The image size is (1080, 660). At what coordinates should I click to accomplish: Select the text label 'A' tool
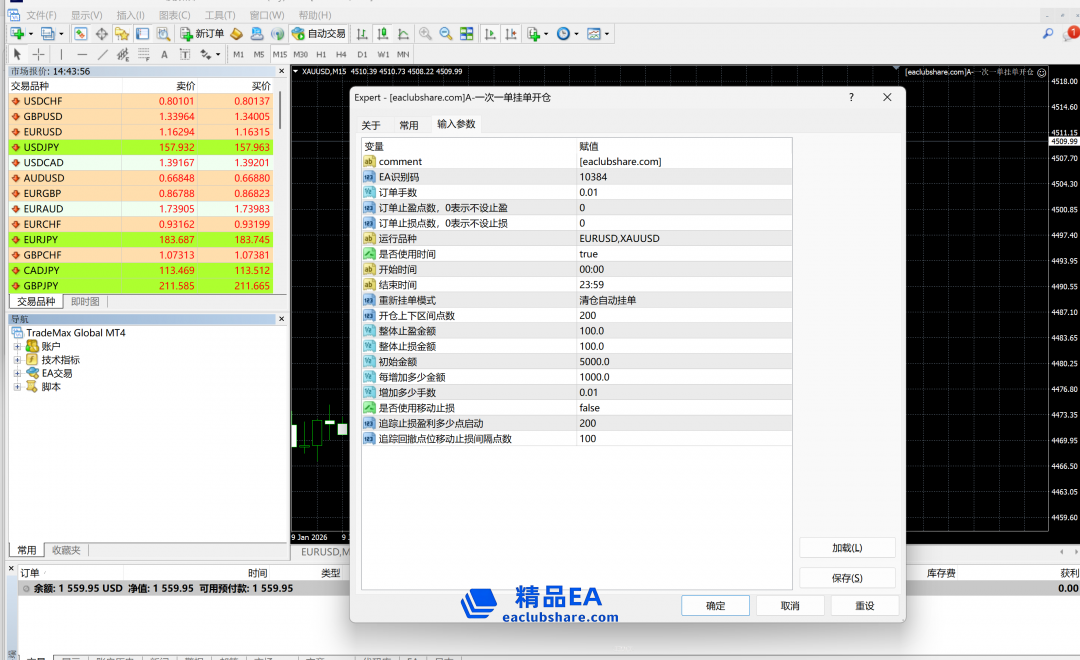tap(164, 54)
